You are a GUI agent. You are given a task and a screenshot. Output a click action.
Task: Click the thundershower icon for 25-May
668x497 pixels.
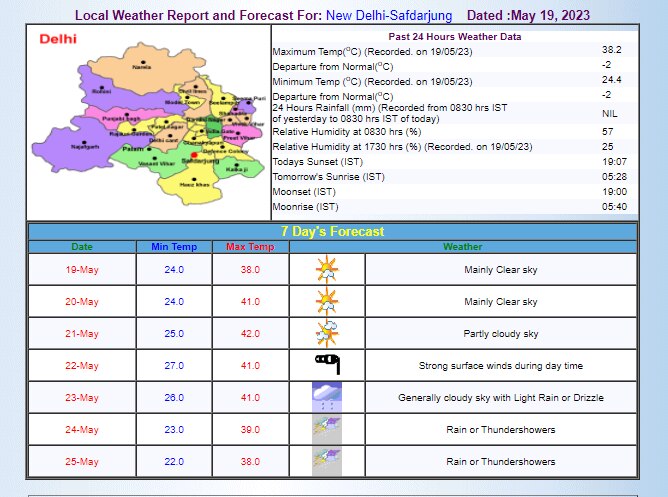click(x=327, y=461)
